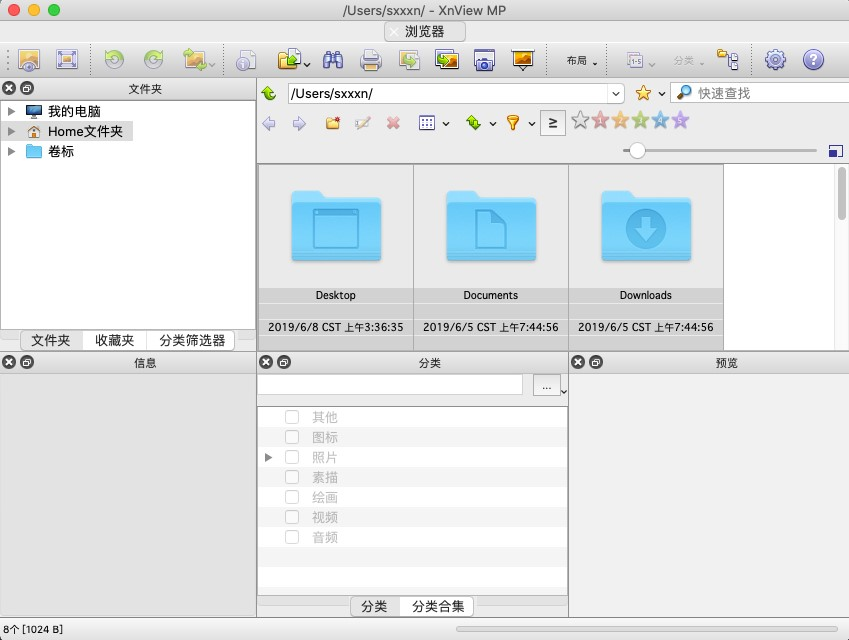The width and height of the screenshot is (849, 640).
Task: Click the funnel filter icon
Action: (513, 123)
